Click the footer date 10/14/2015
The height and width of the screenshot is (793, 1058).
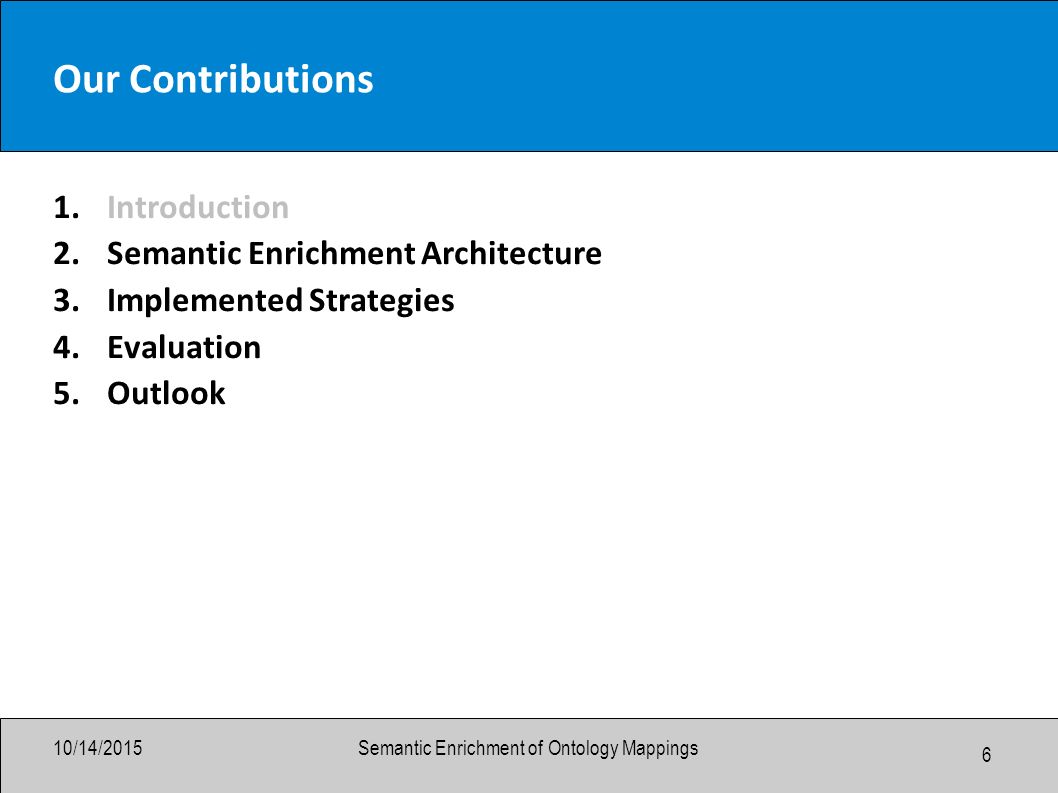point(98,748)
